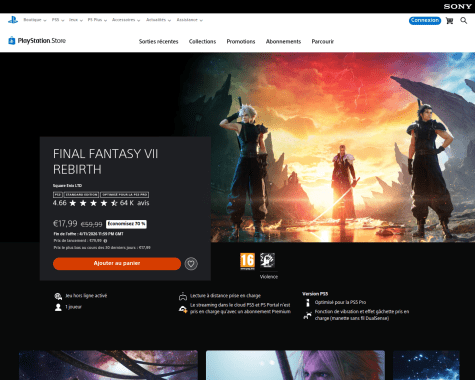Click the PlayStation Store bag icon

coord(12,41)
